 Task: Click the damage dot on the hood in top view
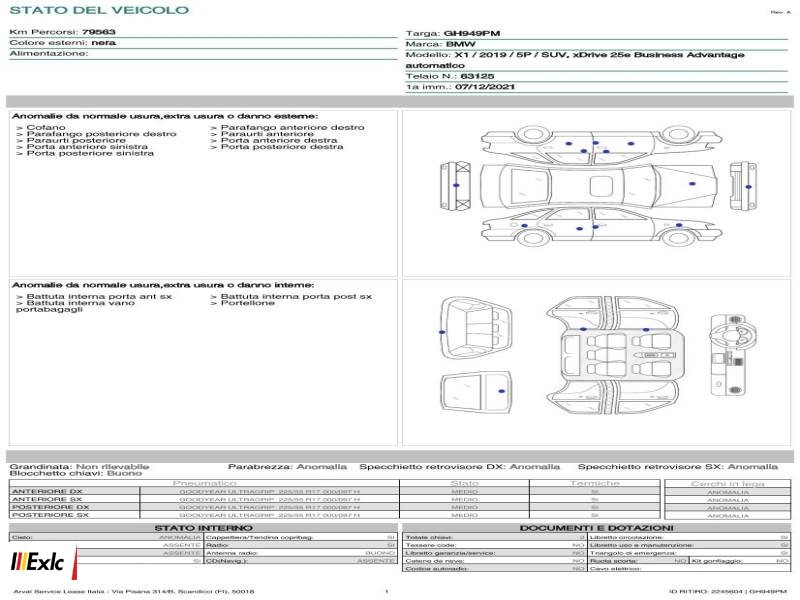point(692,184)
